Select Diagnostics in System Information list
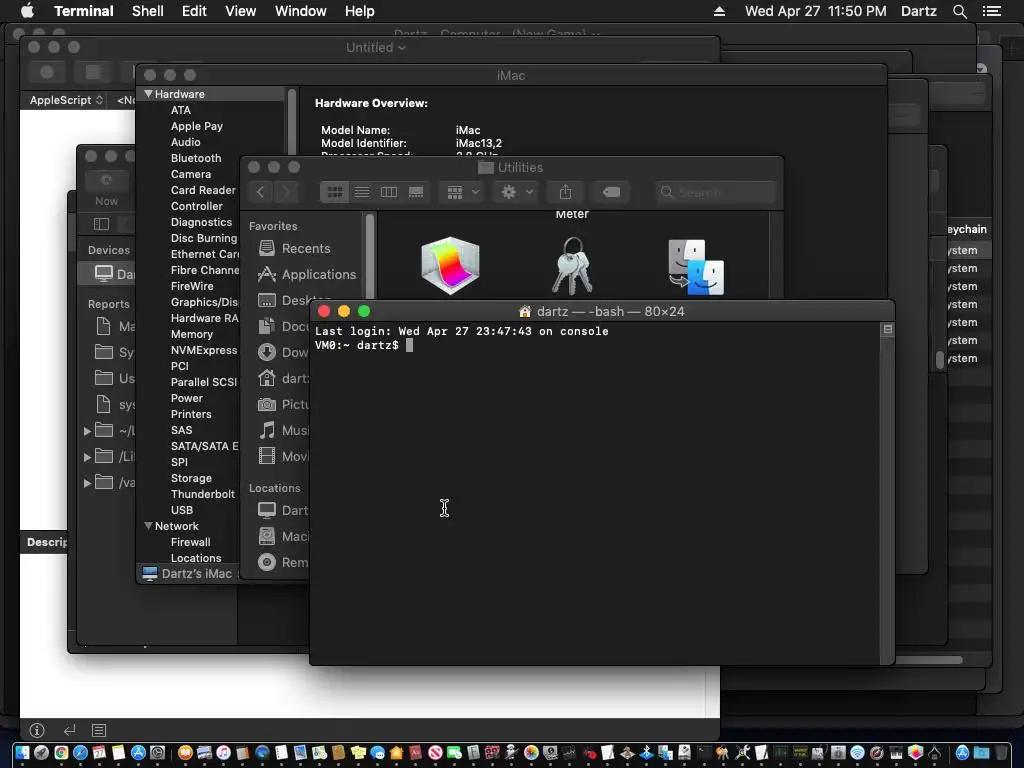This screenshot has width=1024, height=768. tap(201, 222)
